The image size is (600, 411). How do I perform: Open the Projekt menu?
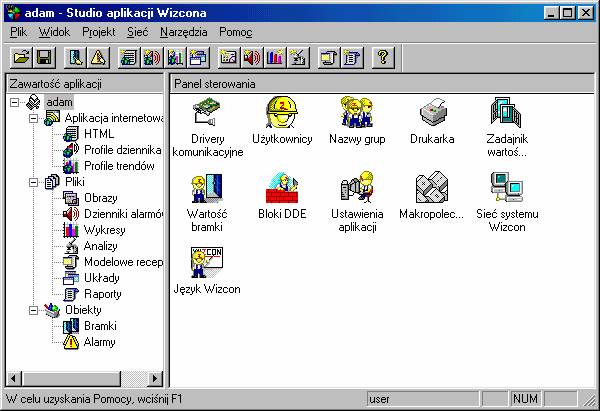99,32
